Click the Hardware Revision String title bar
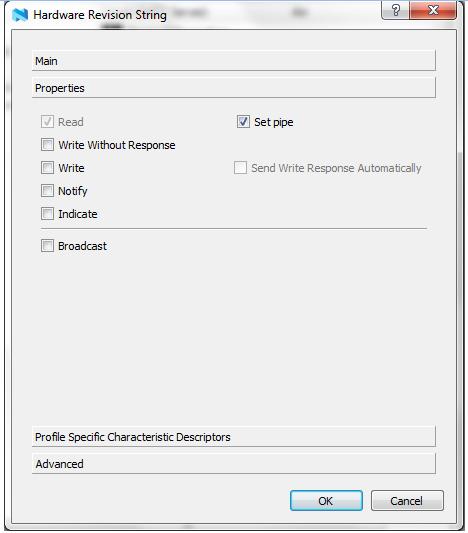 click(x=204, y=15)
